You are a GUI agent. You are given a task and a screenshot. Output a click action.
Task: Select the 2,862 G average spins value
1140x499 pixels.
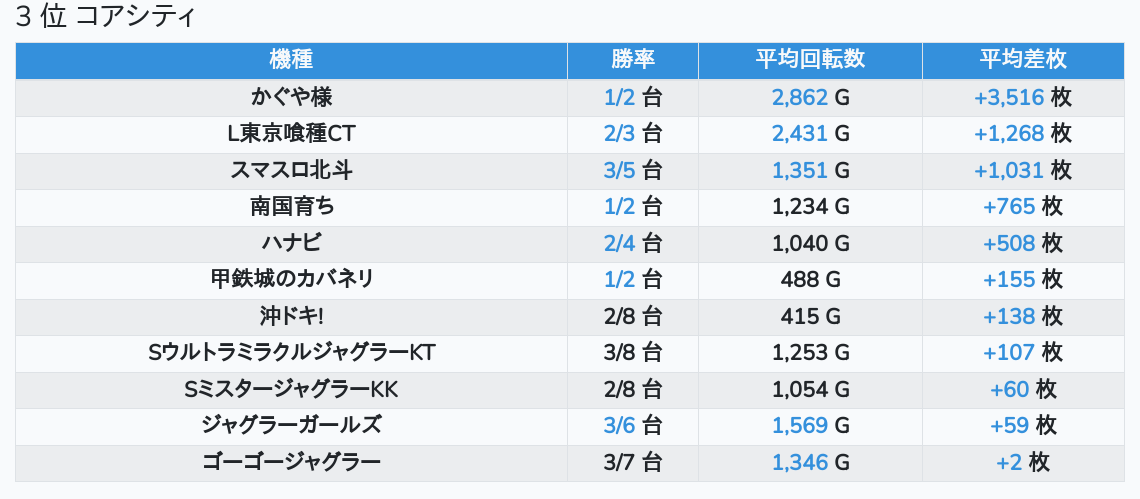point(810,98)
